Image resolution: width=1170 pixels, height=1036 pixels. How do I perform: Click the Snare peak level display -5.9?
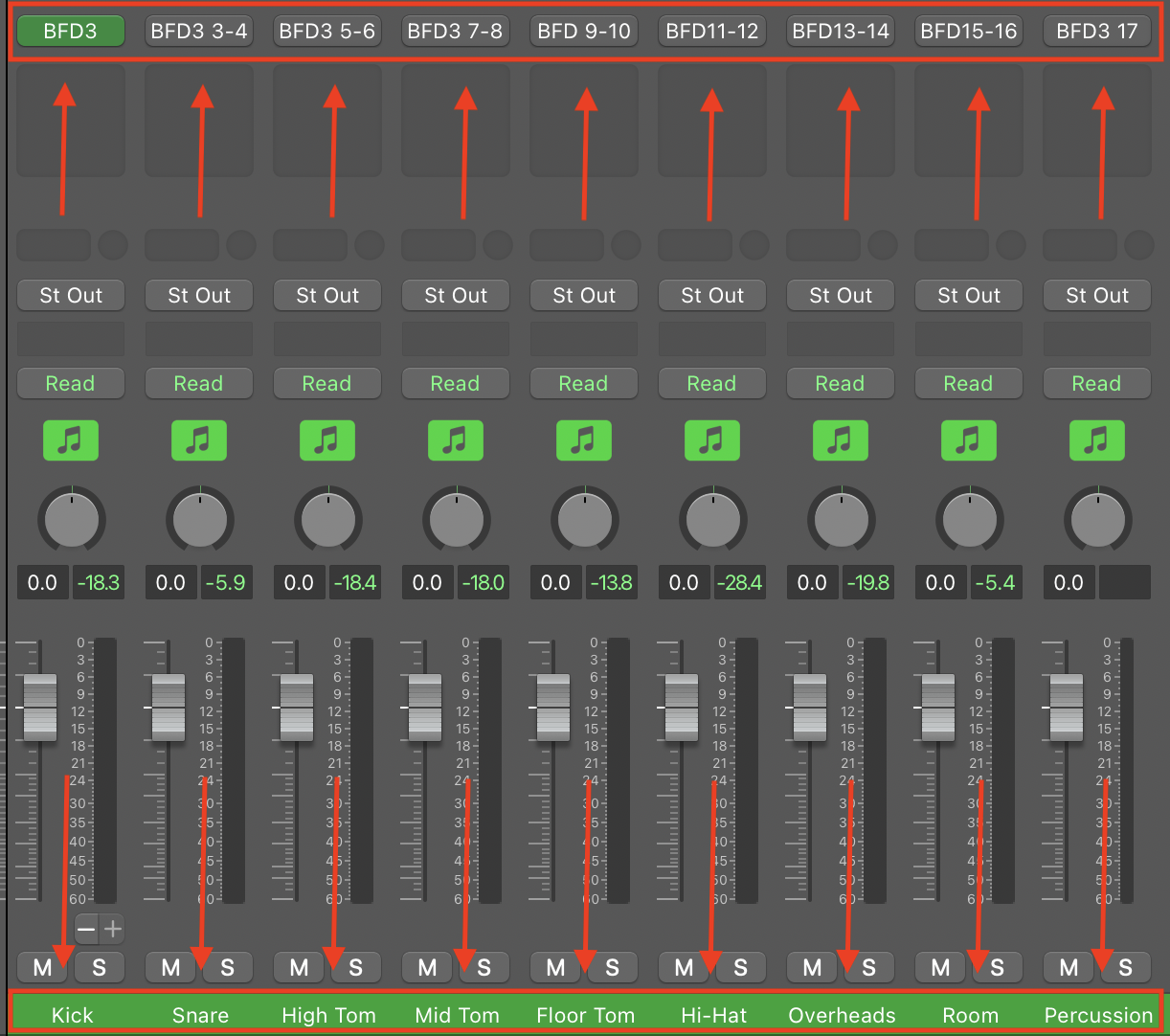click(x=227, y=582)
